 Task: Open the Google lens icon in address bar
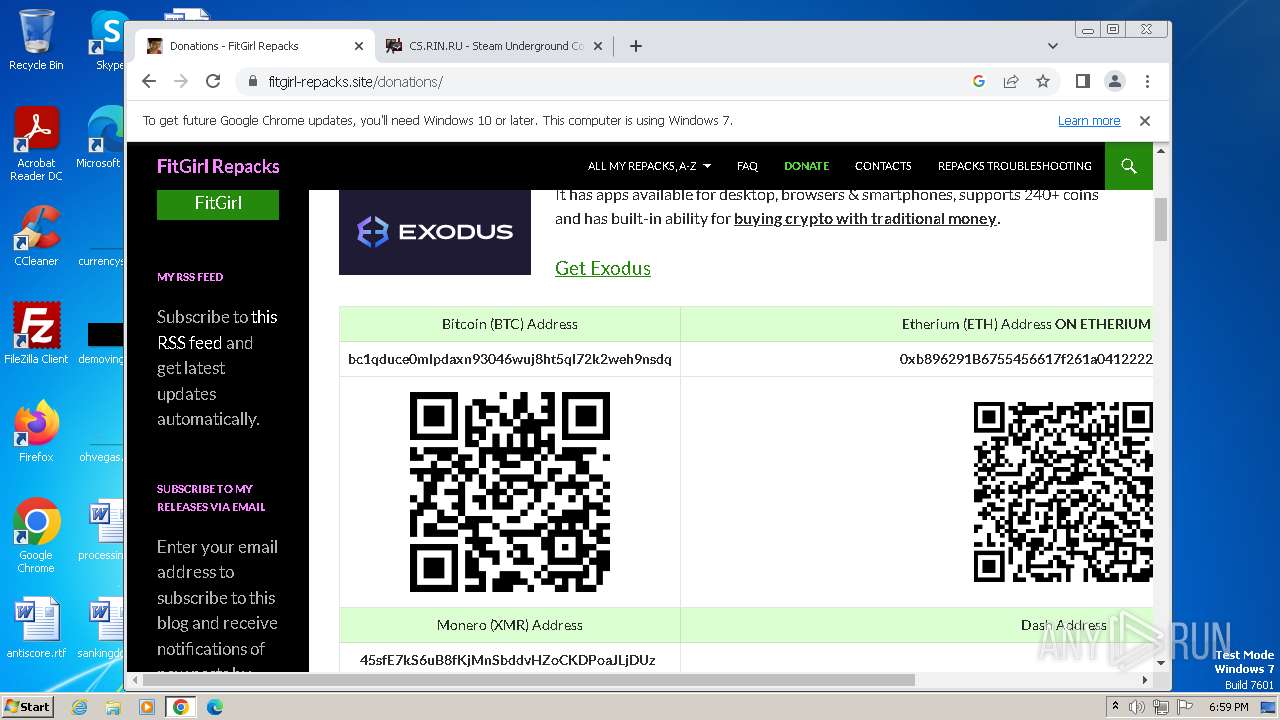click(x=979, y=81)
